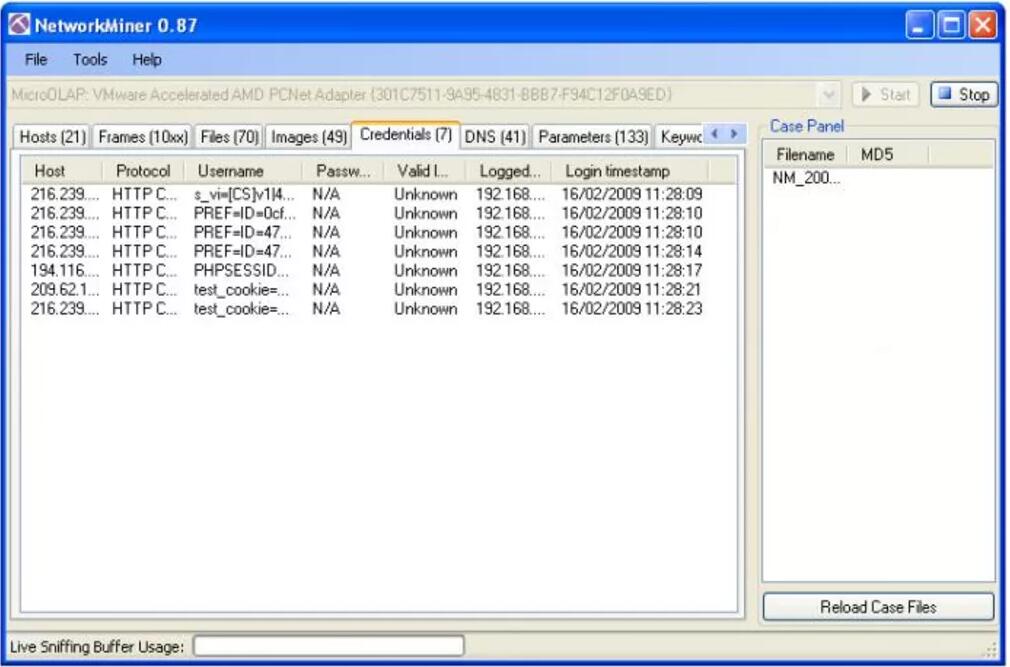Open the Tools menu
The image size is (1010, 667).
[x=89, y=60]
